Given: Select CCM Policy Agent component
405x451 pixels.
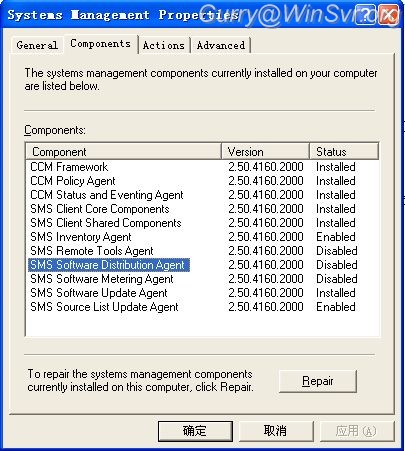Looking at the screenshot, I should [x=73, y=181].
